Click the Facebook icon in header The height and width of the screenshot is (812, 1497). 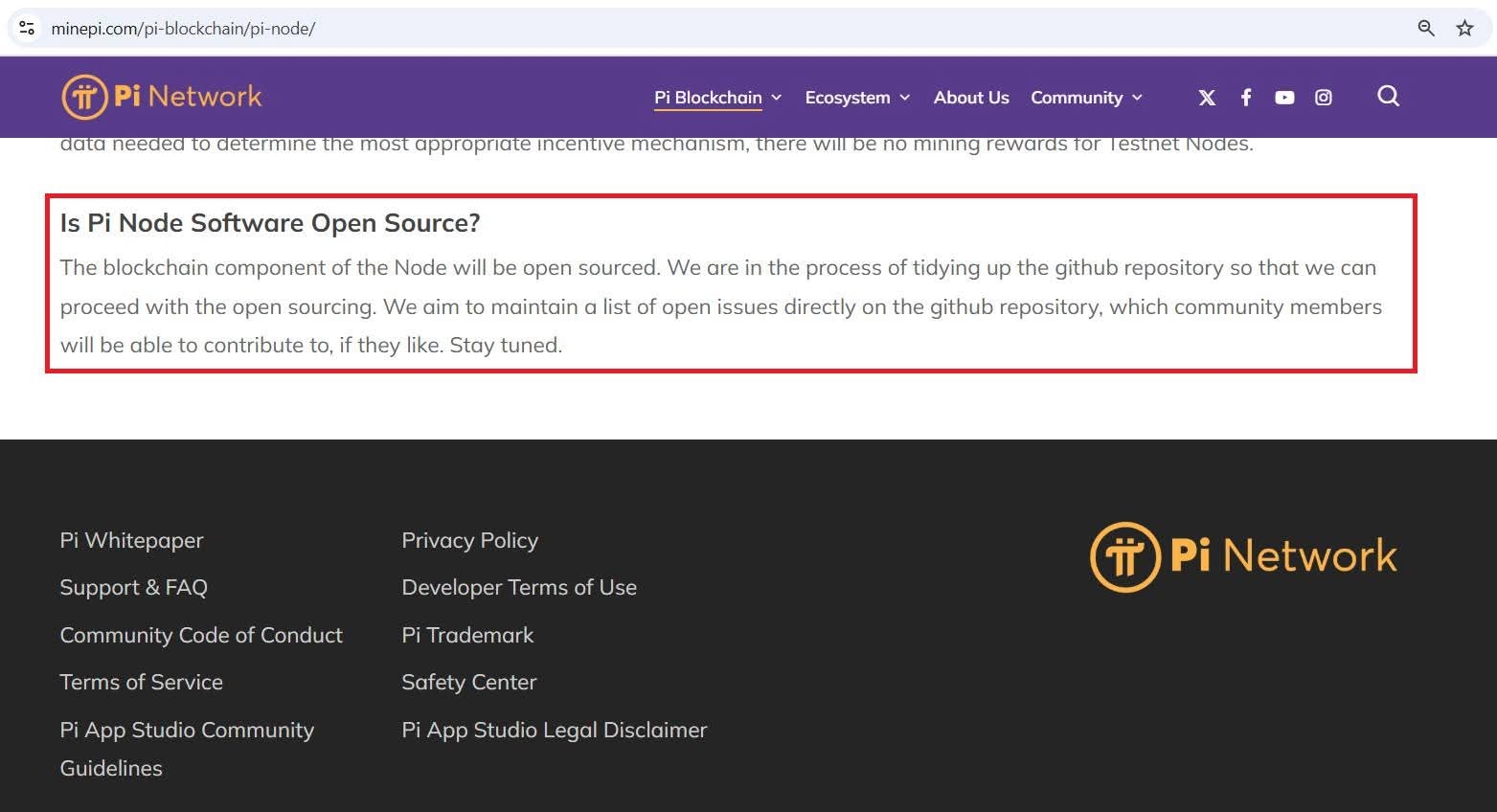point(1246,98)
